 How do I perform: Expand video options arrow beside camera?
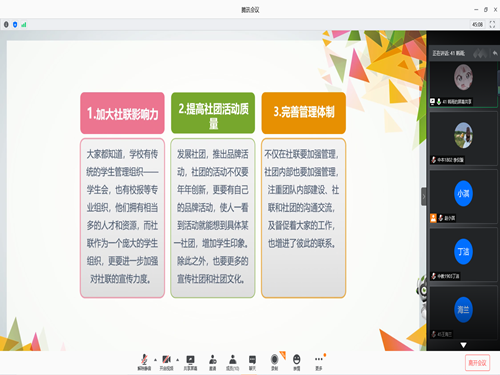[177, 360]
